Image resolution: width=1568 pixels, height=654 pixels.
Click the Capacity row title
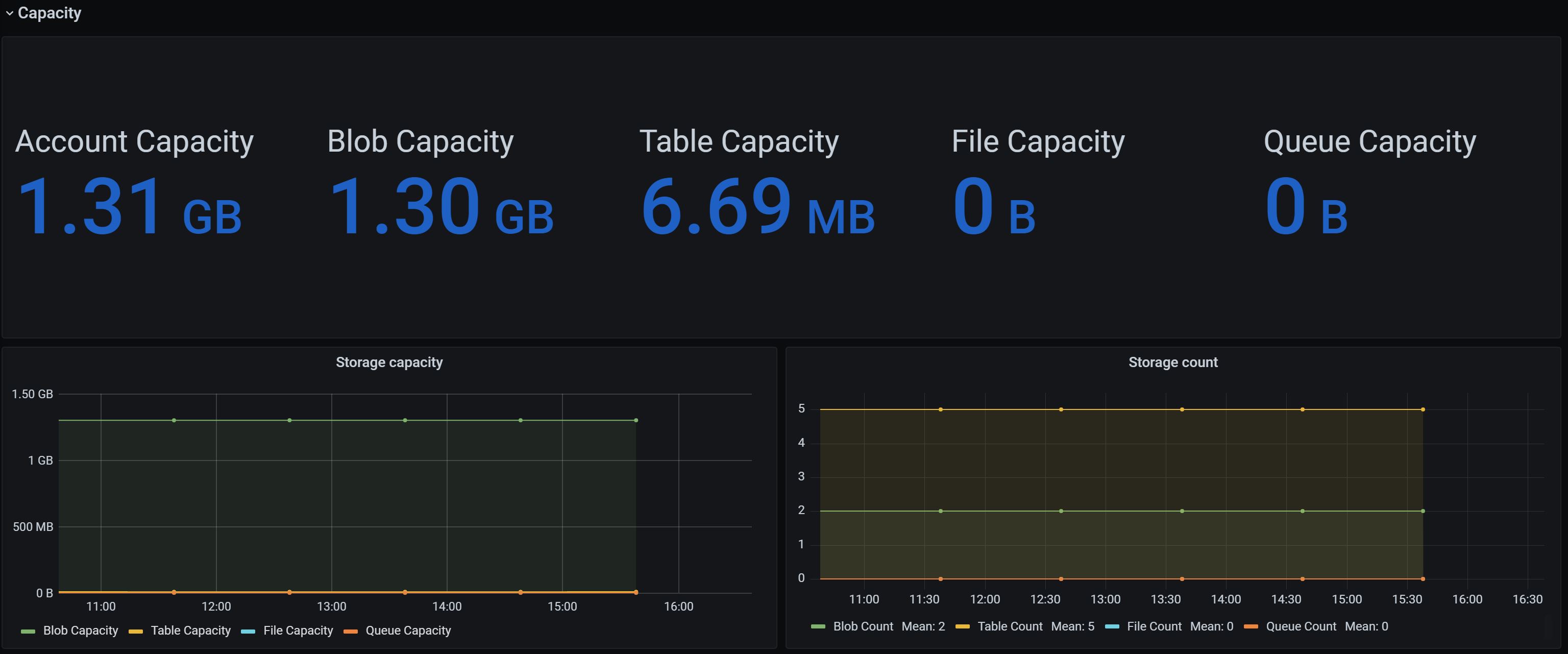[x=50, y=13]
